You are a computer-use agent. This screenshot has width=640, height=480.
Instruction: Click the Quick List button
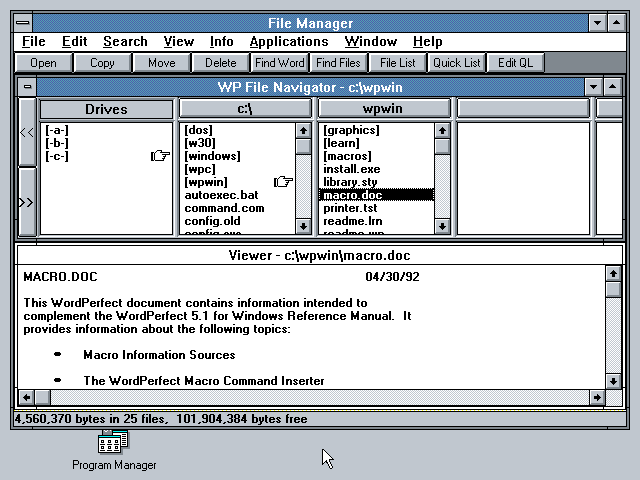click(456, 63)
